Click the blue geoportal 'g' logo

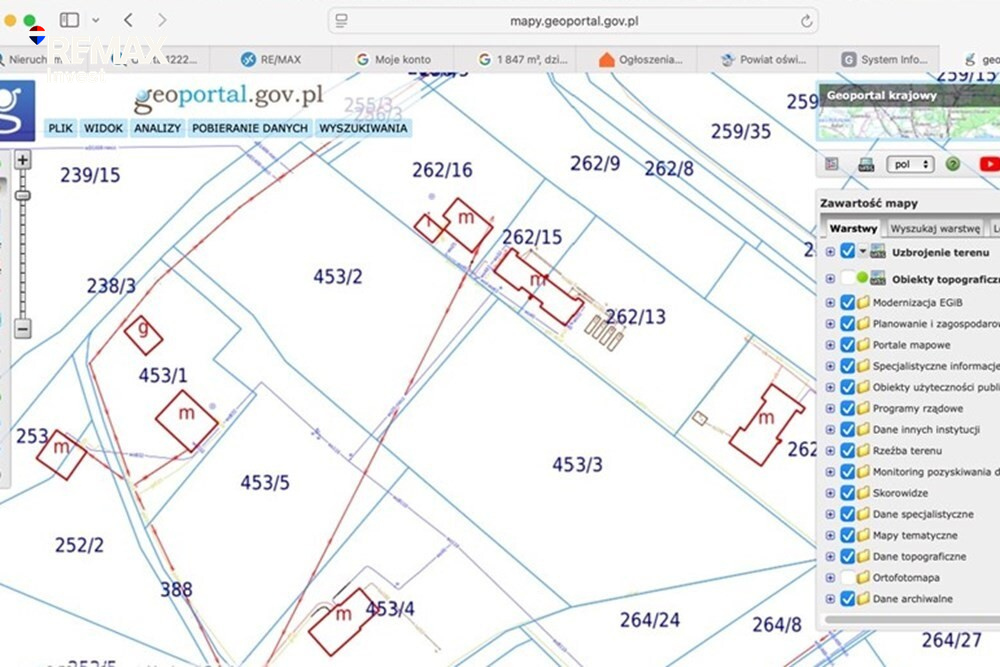click(x=15, y=110)
